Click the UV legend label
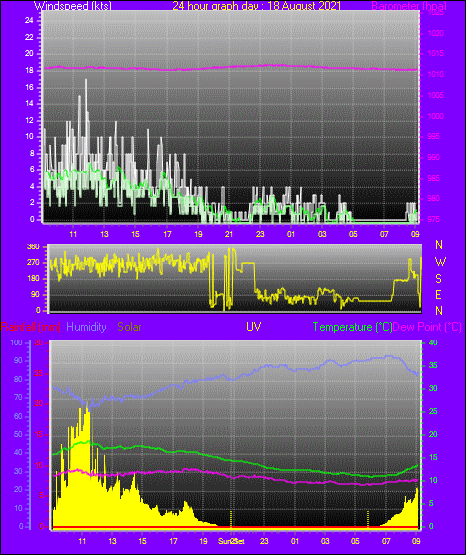466x555 pixels. (253, 327)
